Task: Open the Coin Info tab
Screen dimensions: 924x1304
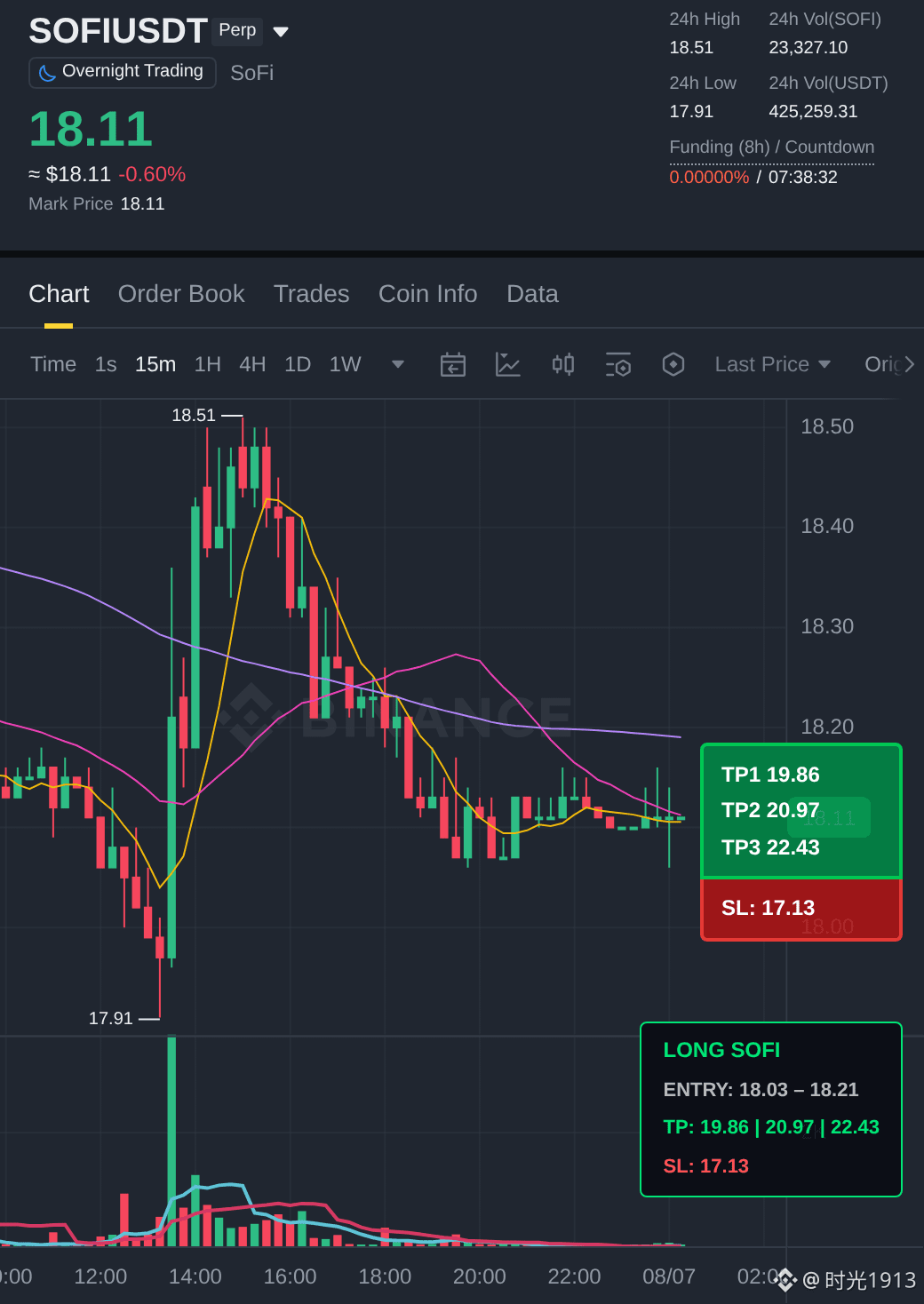Action: 427,294
